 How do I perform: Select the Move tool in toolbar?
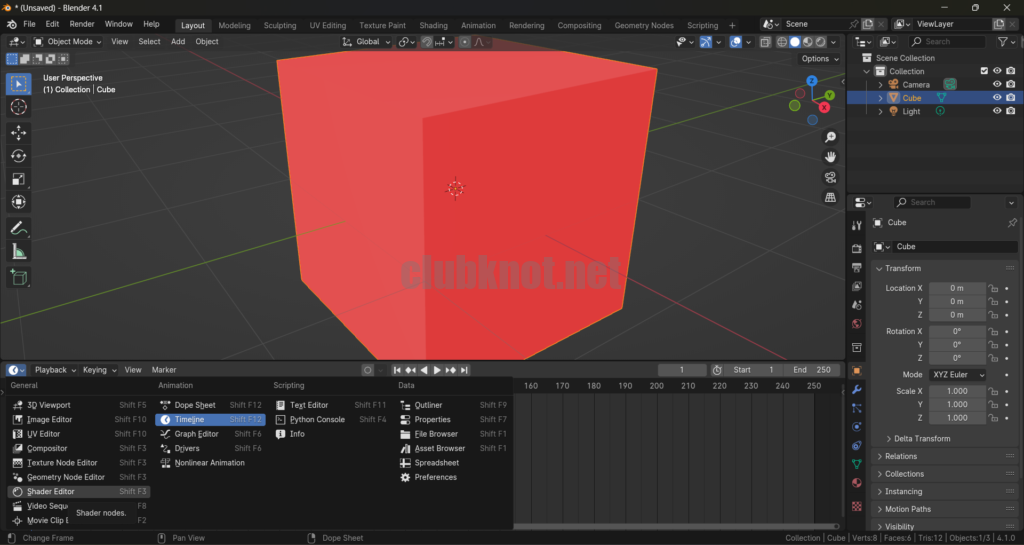[18, 132]
